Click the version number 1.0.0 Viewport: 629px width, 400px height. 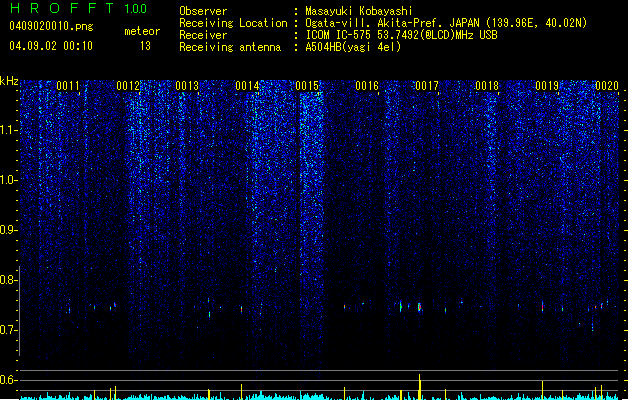tap(135, 9)
